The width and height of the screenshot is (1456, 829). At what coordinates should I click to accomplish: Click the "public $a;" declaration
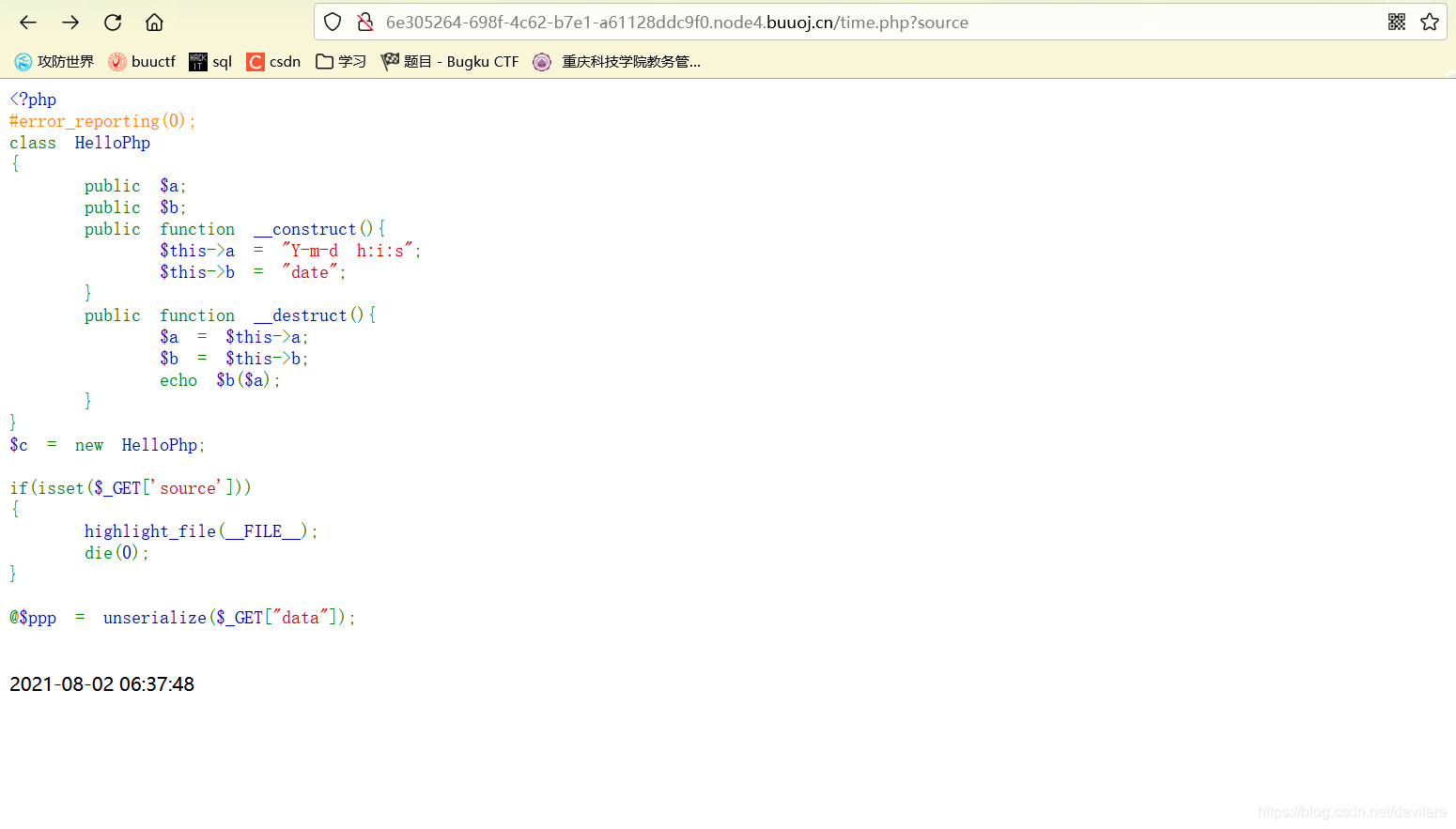[135, 186]
